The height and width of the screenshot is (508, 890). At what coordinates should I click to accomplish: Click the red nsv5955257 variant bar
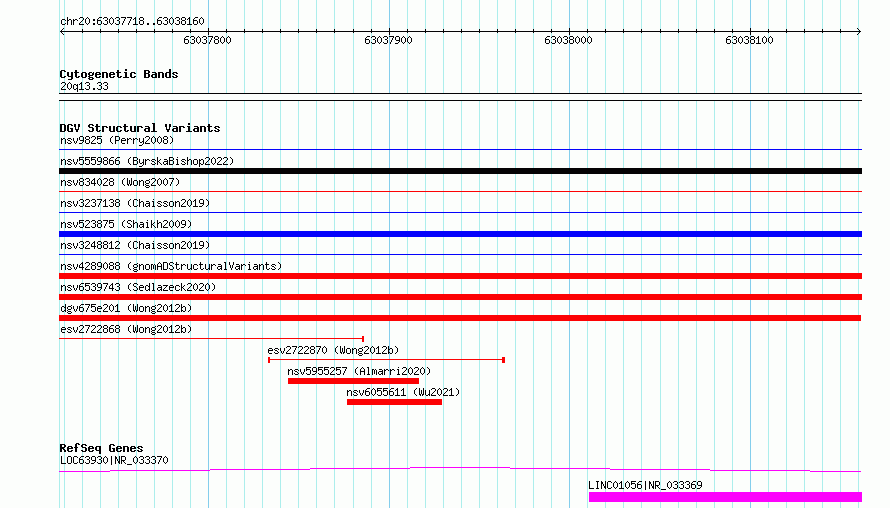coord(353,381)
